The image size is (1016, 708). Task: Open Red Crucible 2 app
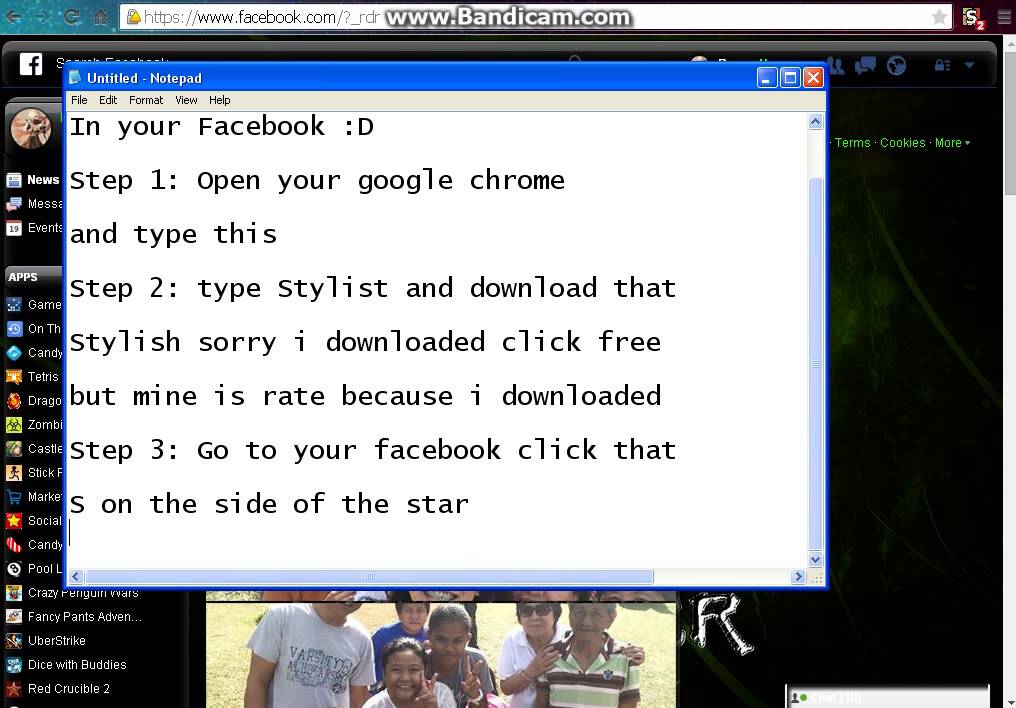point(58,689)
